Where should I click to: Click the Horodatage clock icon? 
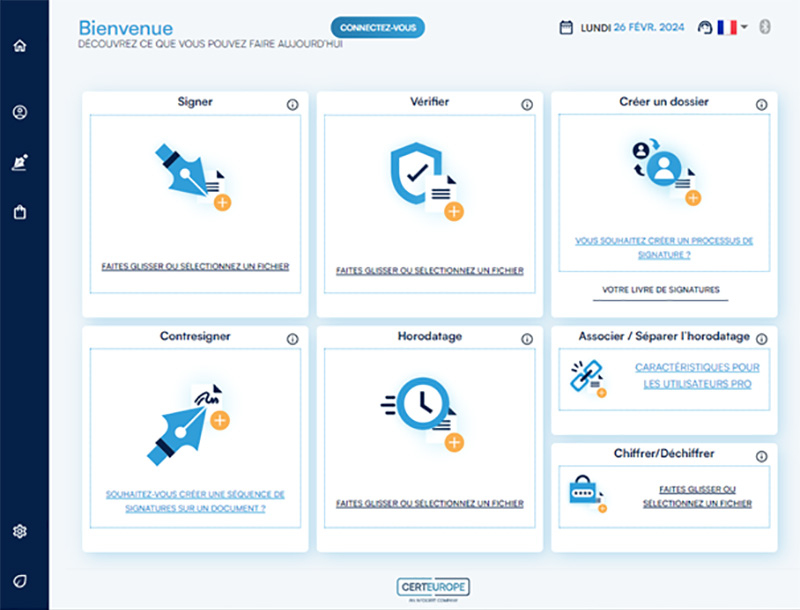tap(420, 404)
